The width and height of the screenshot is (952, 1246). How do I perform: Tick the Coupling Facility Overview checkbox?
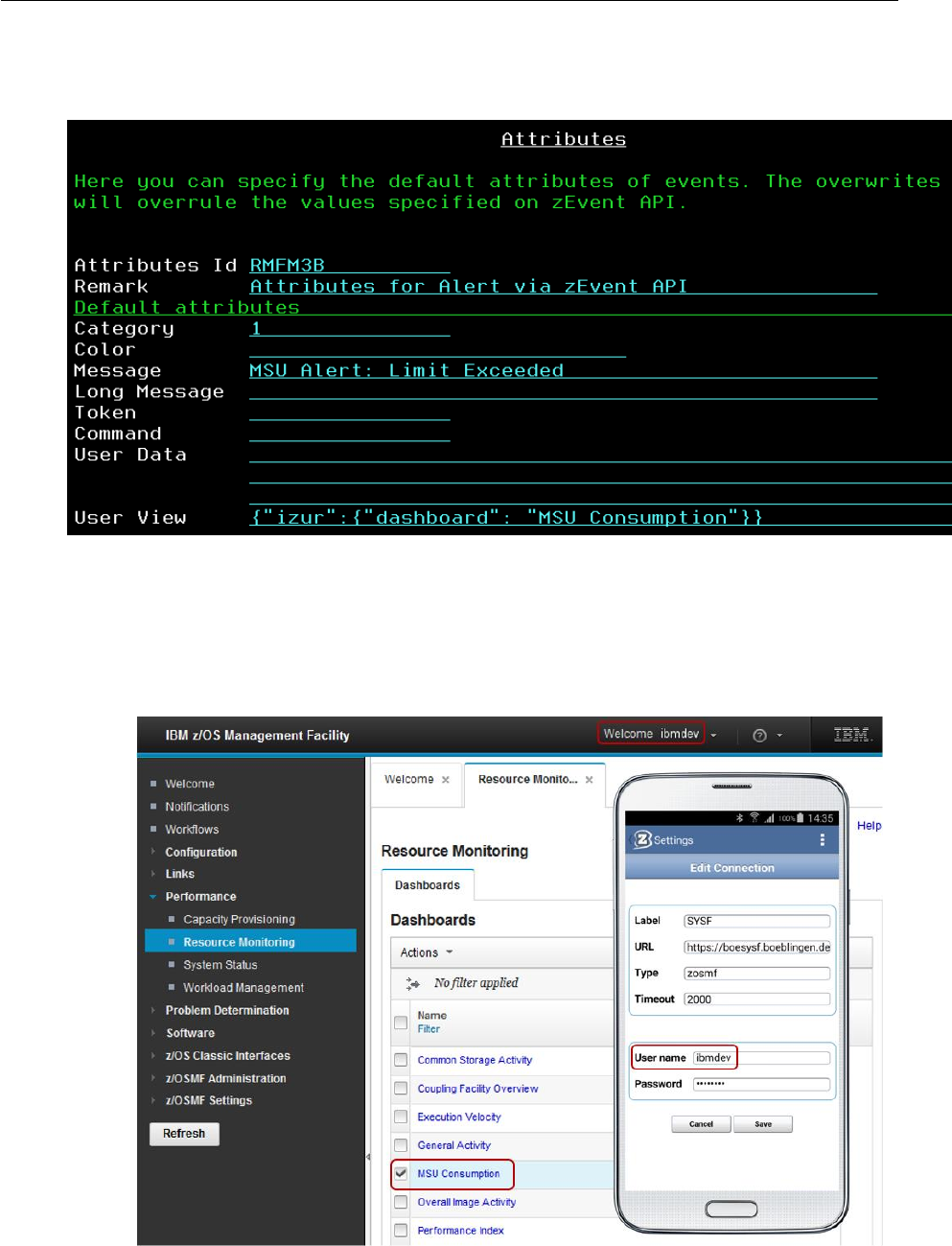(401, 1089)
